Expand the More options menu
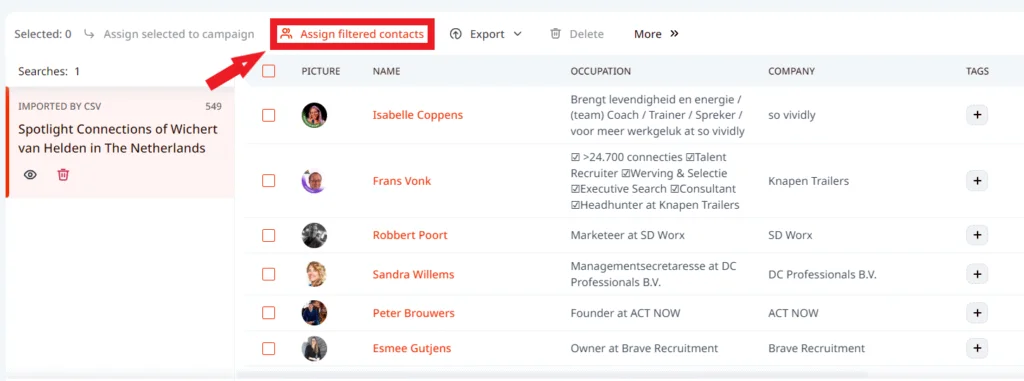The height and width of the screenshot is (381, 1024). tap(656, 34)
